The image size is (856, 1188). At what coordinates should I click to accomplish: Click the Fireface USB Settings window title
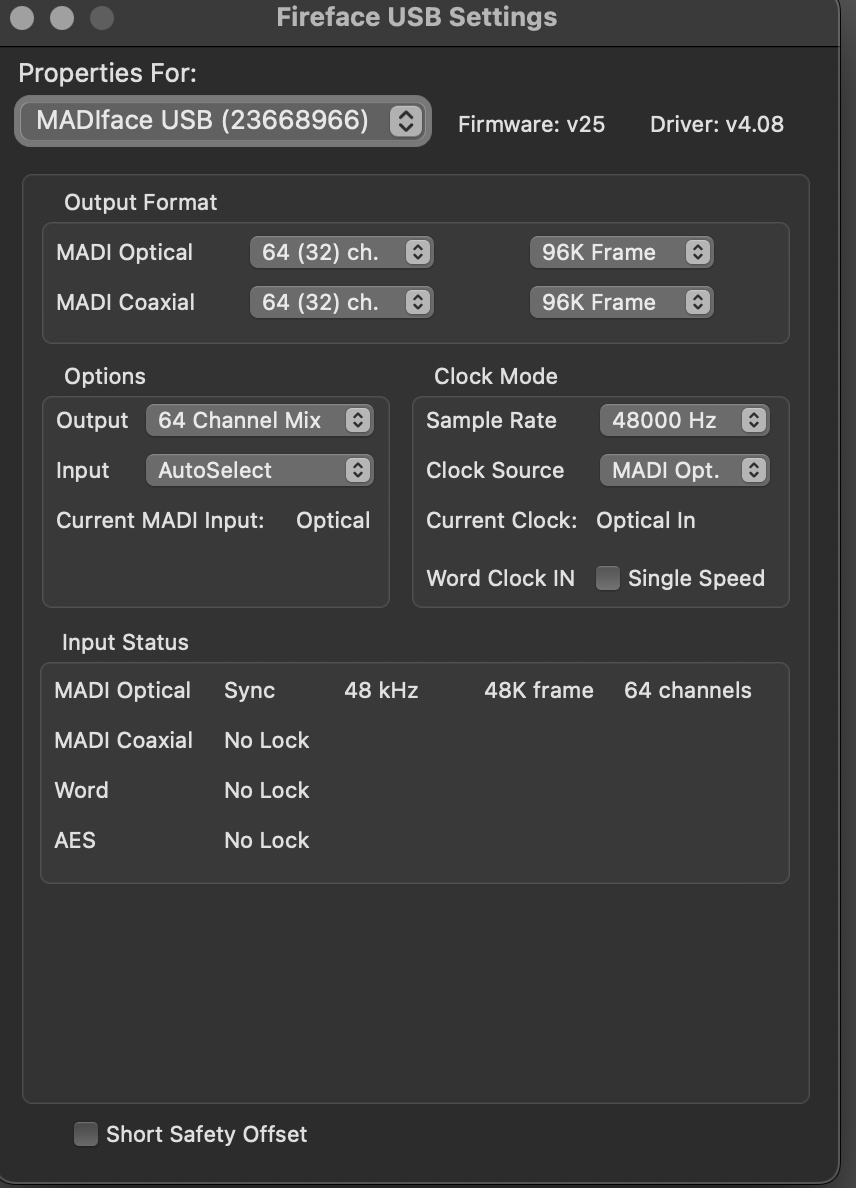pyautogui.click(x=417, y=17)
